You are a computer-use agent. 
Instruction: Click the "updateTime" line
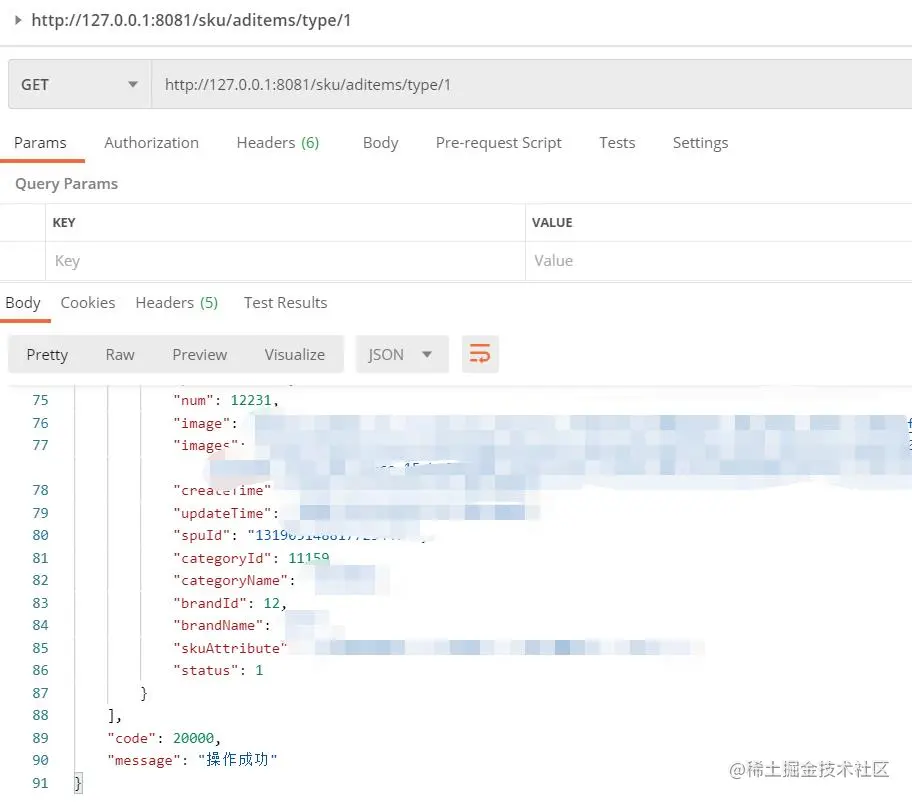(226, 513)
